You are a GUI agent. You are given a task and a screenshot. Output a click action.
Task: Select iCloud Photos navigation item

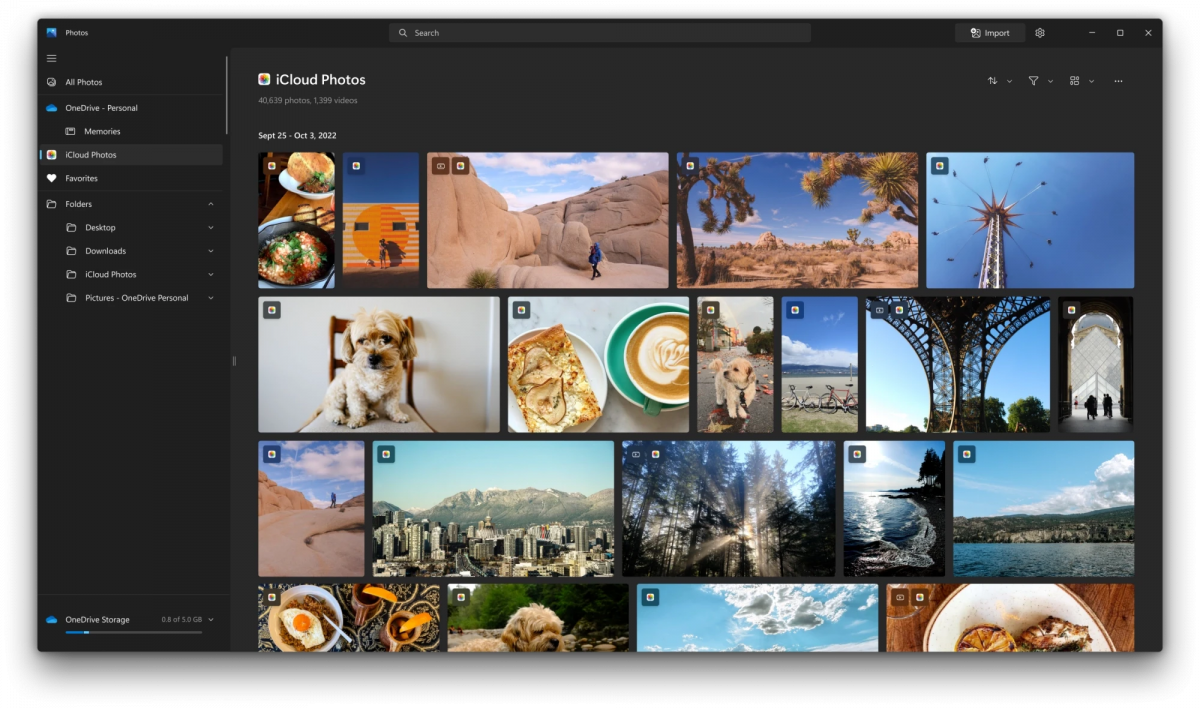tap(131, 155)
